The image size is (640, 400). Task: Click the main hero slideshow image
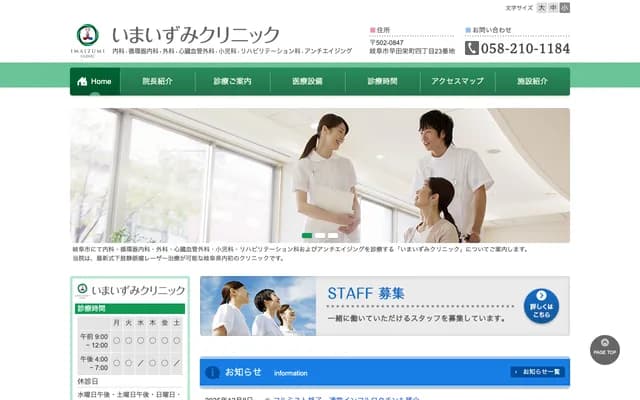(320, 176)
